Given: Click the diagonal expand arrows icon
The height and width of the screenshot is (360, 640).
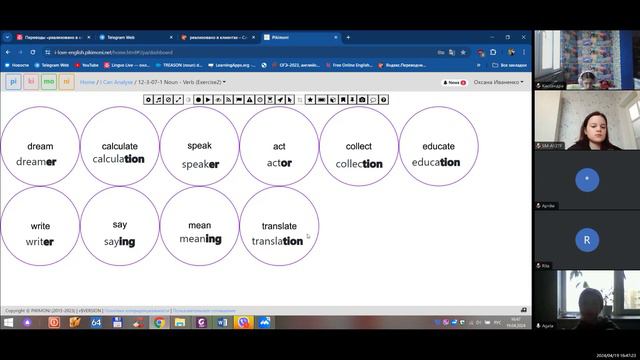Looking at the screenshot, I should [x=178, y=100].
